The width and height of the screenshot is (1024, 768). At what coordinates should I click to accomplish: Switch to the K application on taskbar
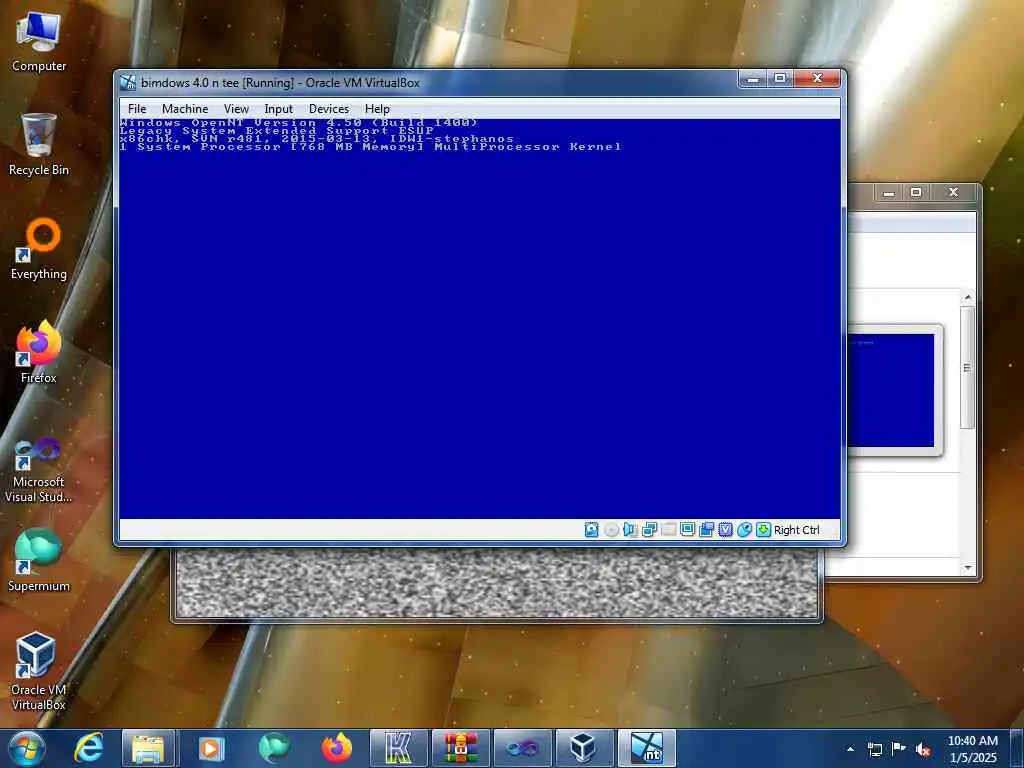398,748
